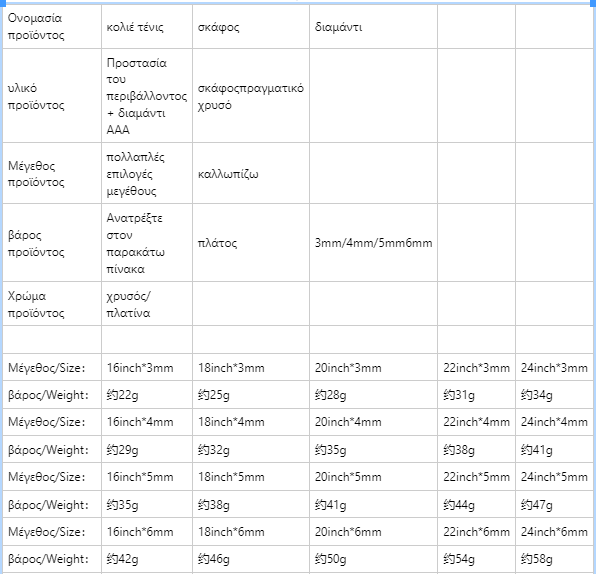Select the '16inch*3mm' size cell

(x=147, y=368)
